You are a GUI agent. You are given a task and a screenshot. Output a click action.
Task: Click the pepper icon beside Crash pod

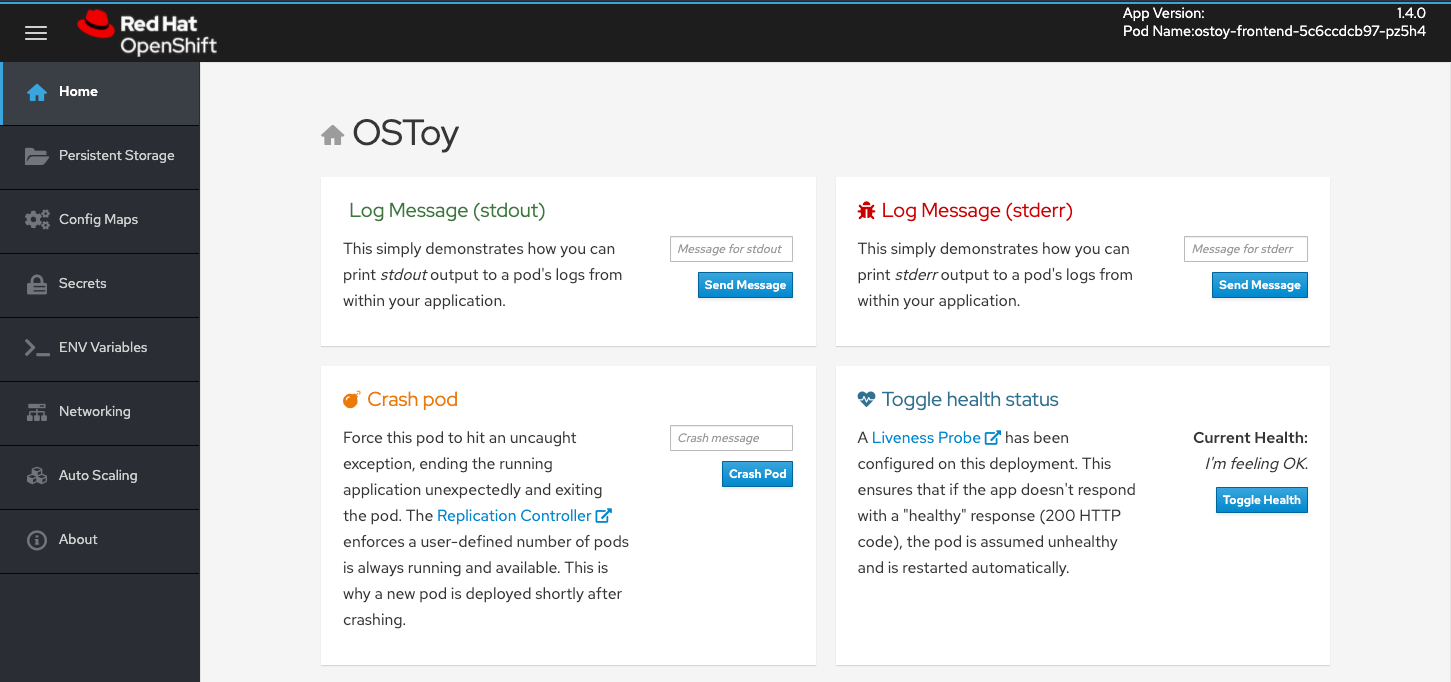352,398
